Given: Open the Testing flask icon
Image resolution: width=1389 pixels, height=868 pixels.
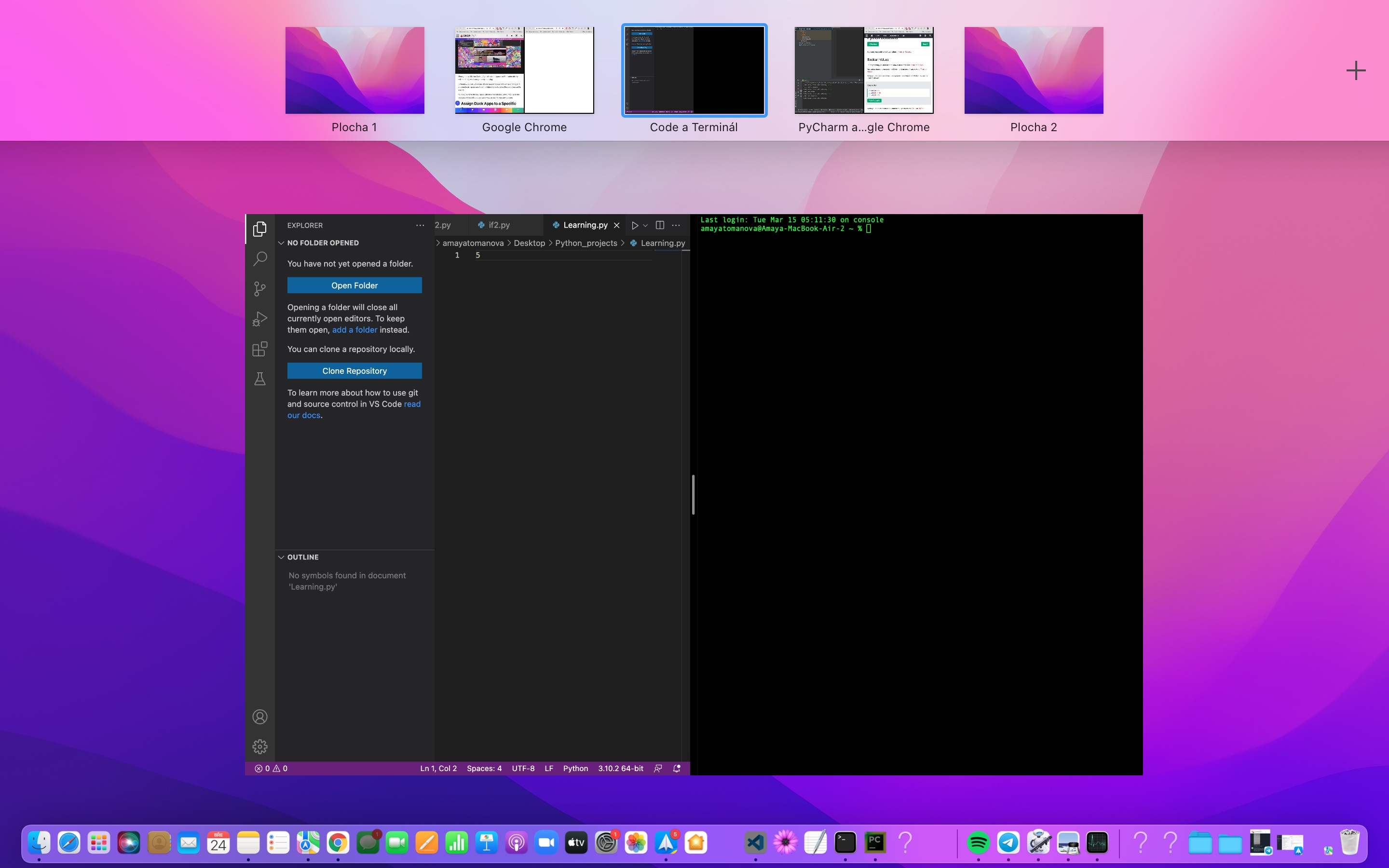Looking at the screenshot, I should tap(260, 379).
